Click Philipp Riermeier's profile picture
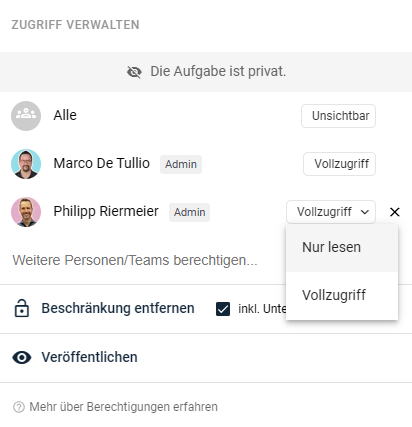Screen dimensions: 412x427 (26, 212)
